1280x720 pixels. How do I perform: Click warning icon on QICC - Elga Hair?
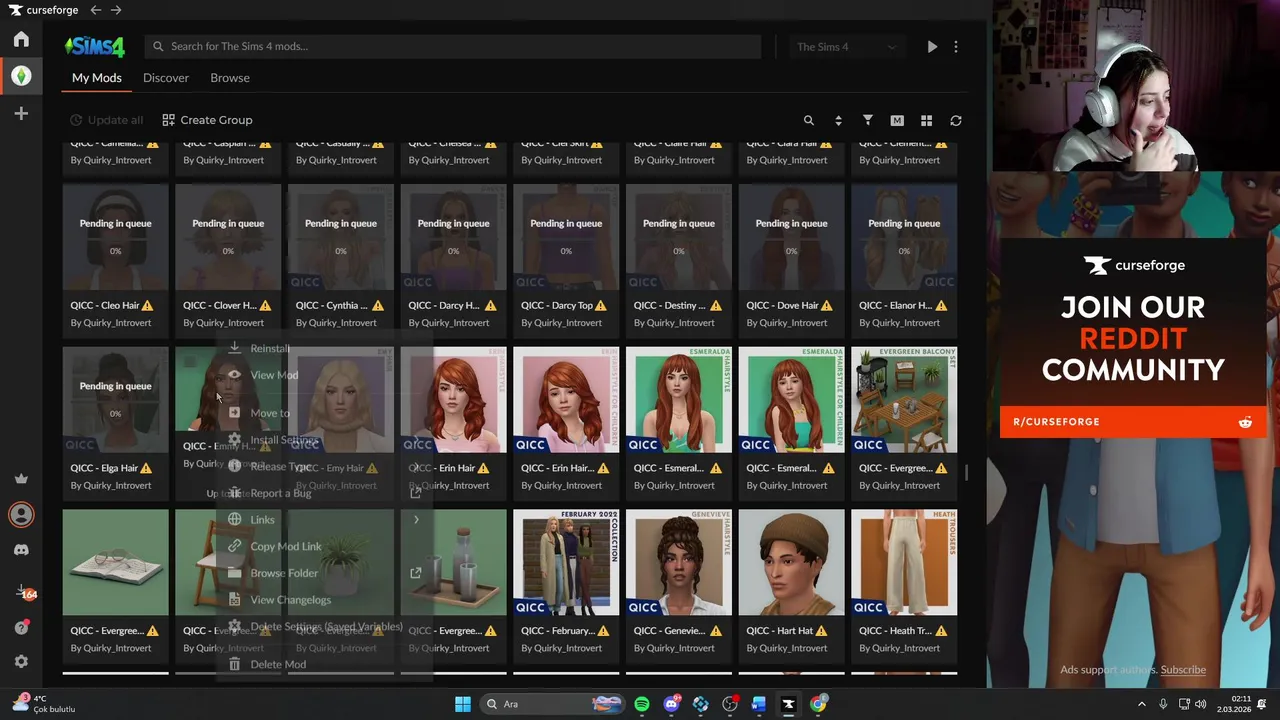click(146, 468)
